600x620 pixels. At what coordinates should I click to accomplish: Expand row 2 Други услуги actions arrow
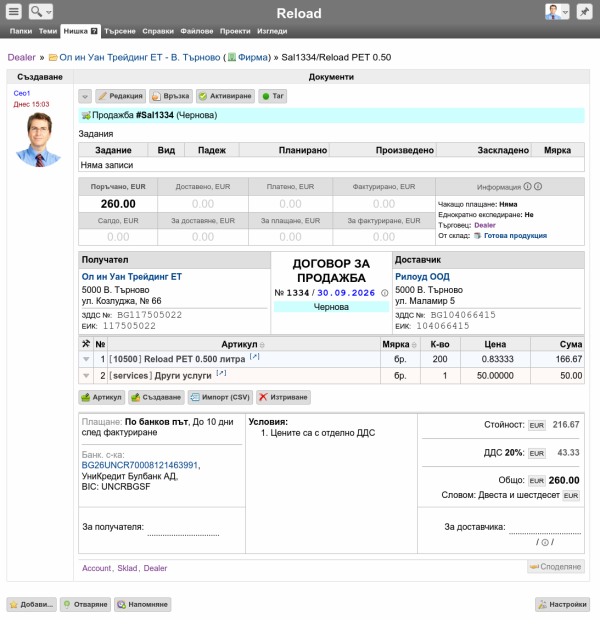[x=86, y=376]
